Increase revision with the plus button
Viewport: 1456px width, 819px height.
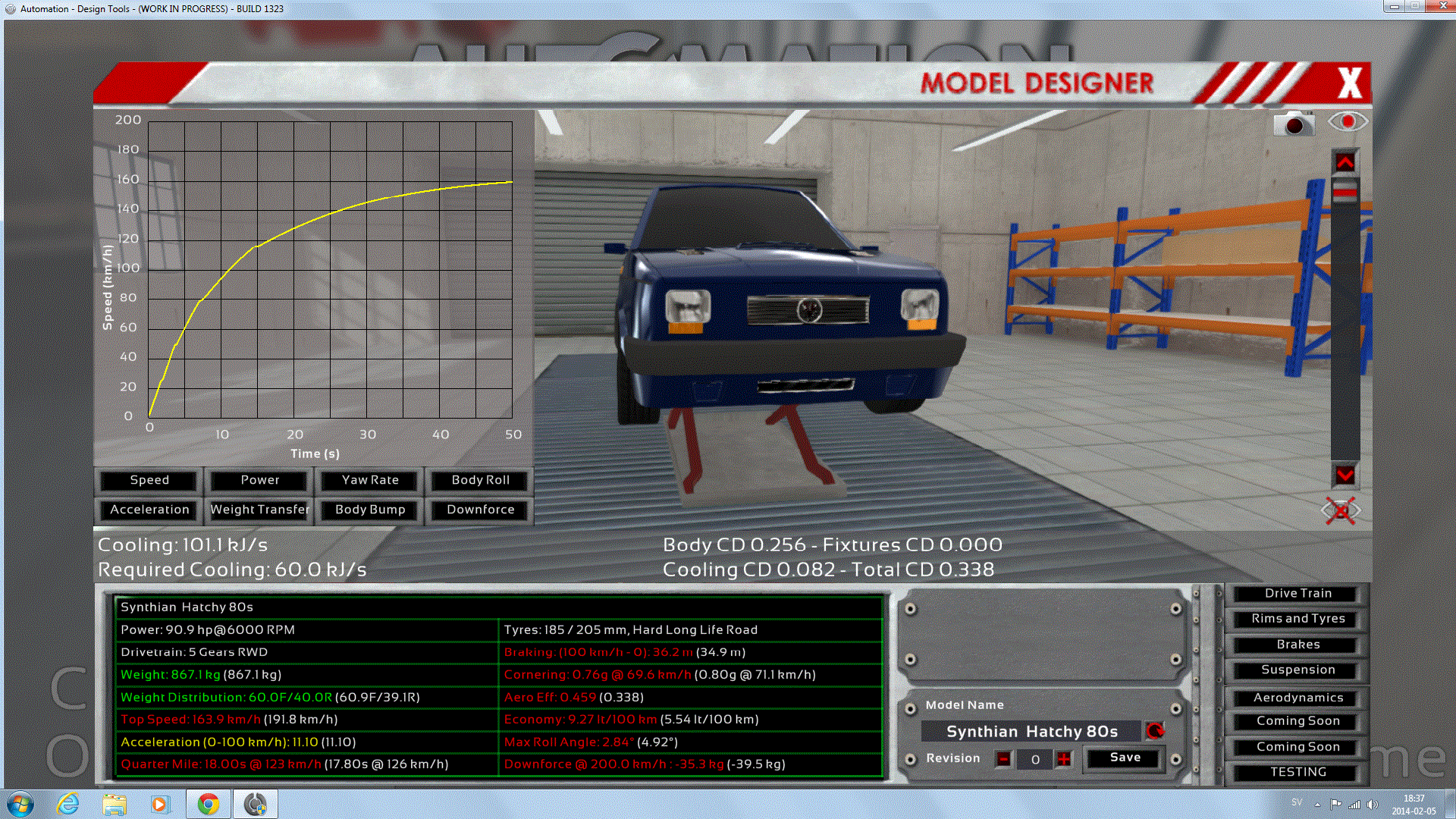click(1064, 758)
